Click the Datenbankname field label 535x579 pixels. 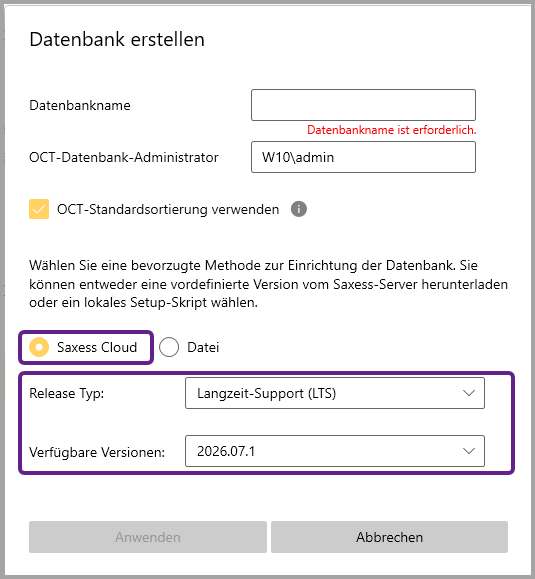pos(80,105)
